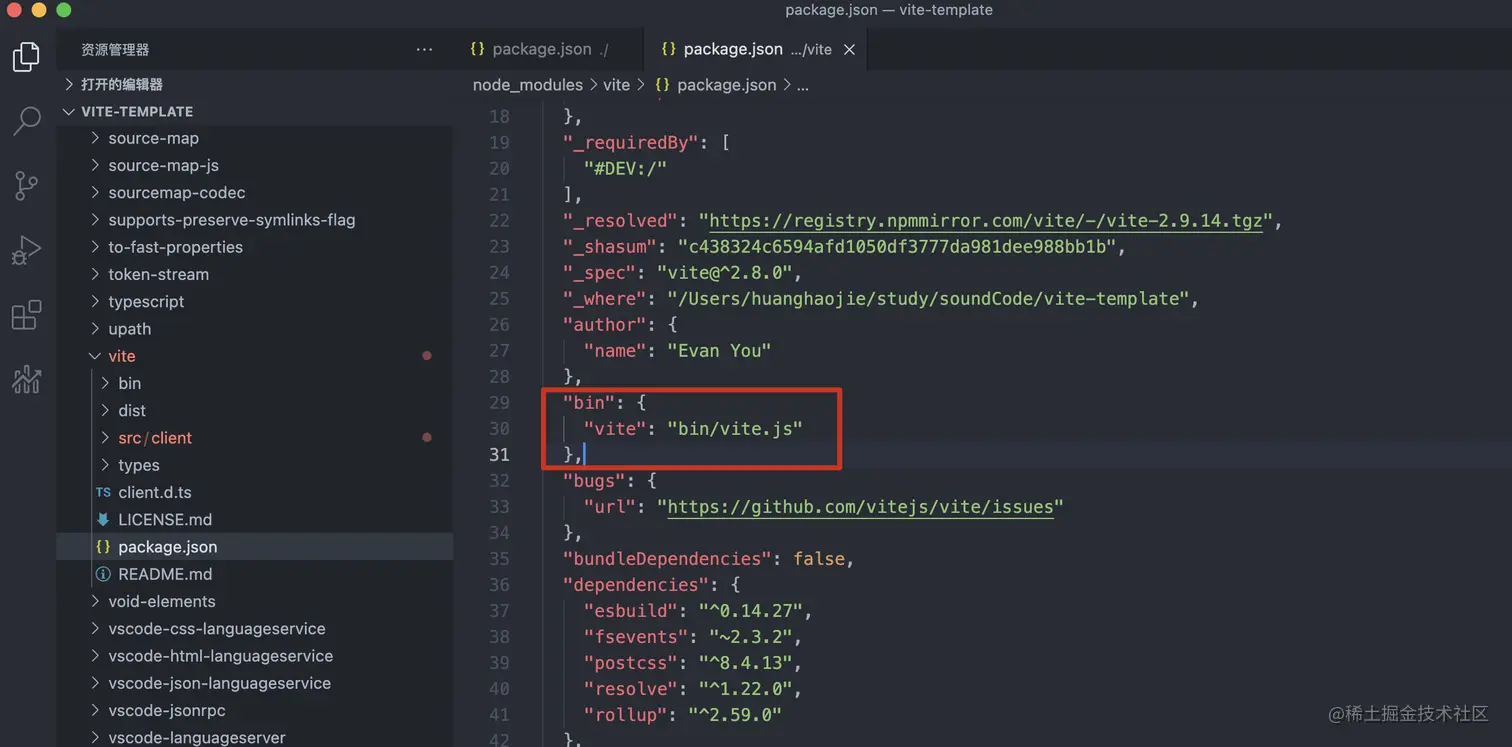Click node_modules in the breadcrumb
This screenshot has width=1512, height=747.
(528, 85)
